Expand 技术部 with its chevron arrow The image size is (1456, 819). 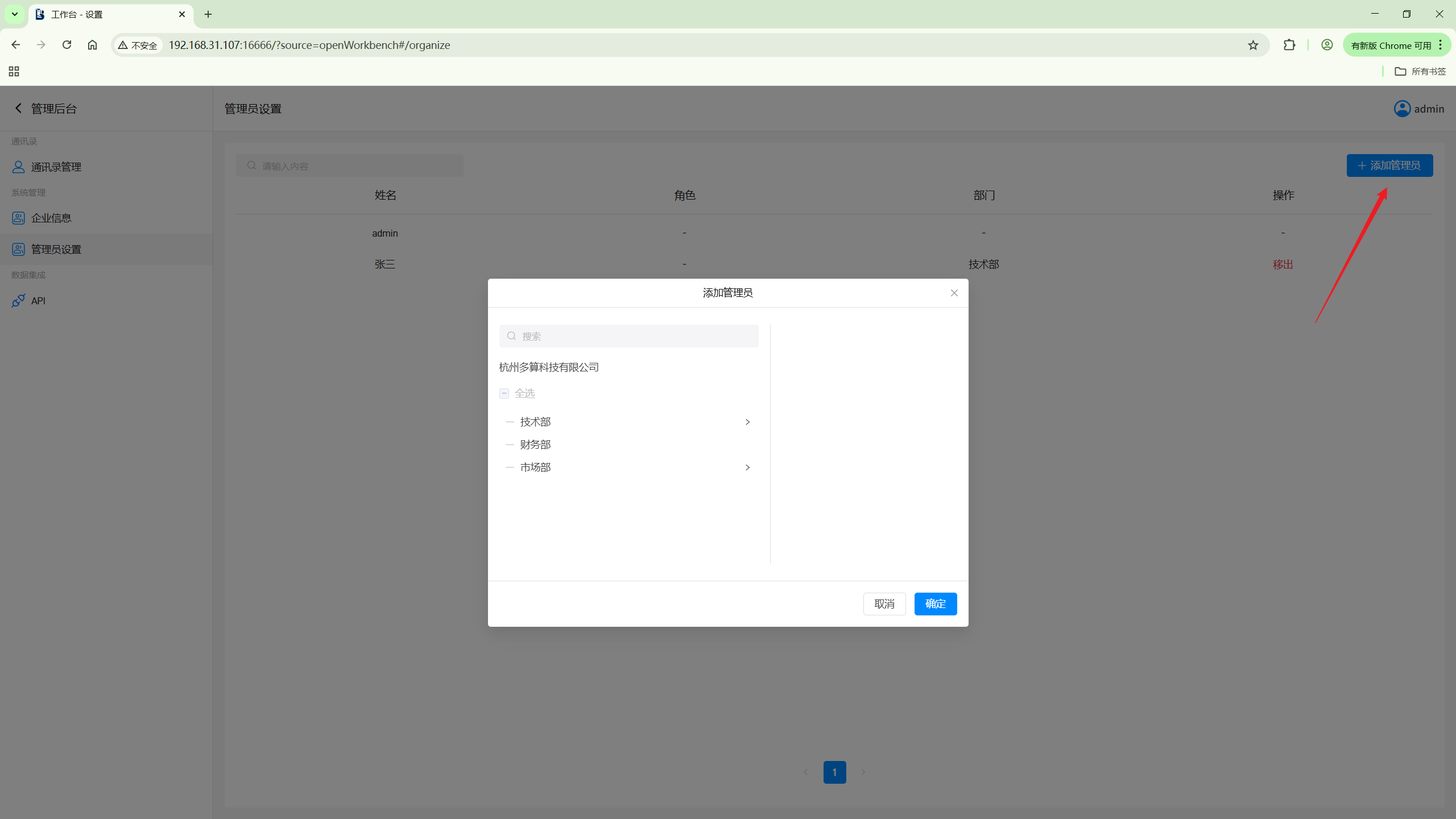coord(747,422)
